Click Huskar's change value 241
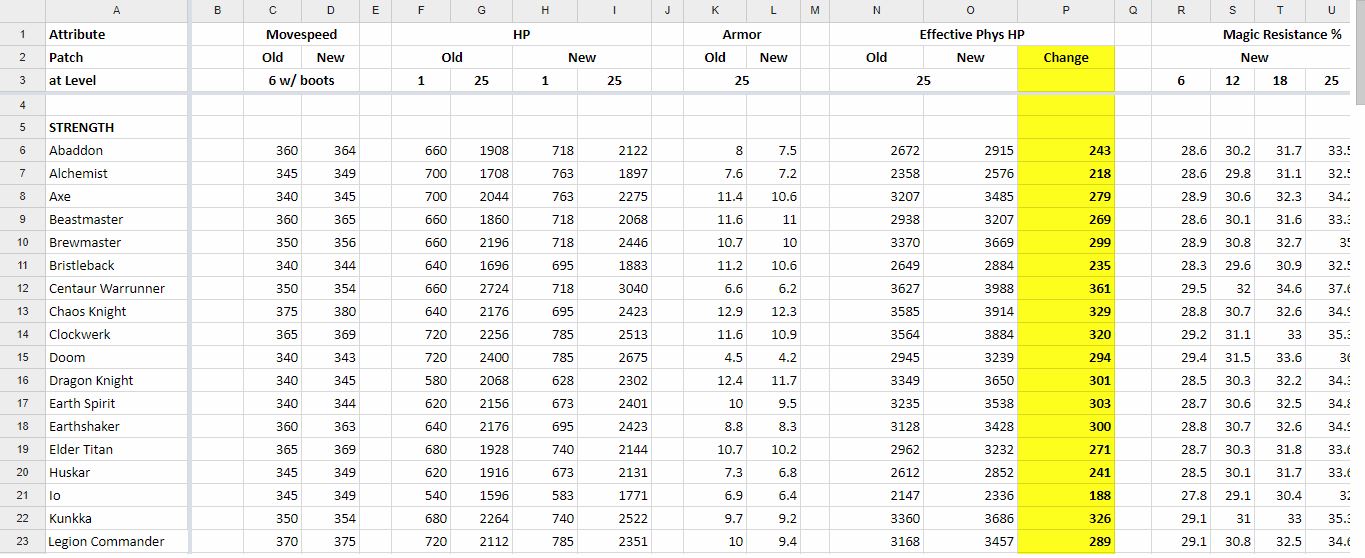The width and height of the screenshot is (1365, 558). 1066,473
